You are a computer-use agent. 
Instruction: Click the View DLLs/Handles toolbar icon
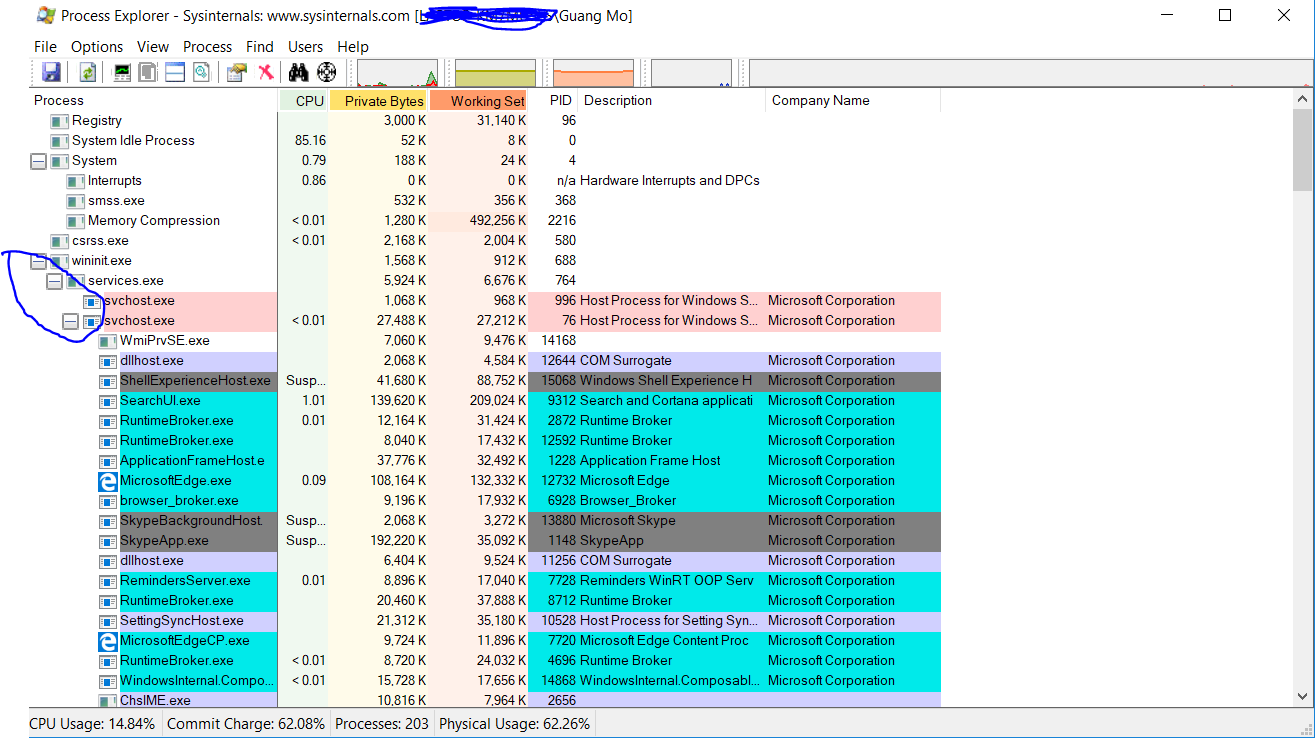(202, 72)
